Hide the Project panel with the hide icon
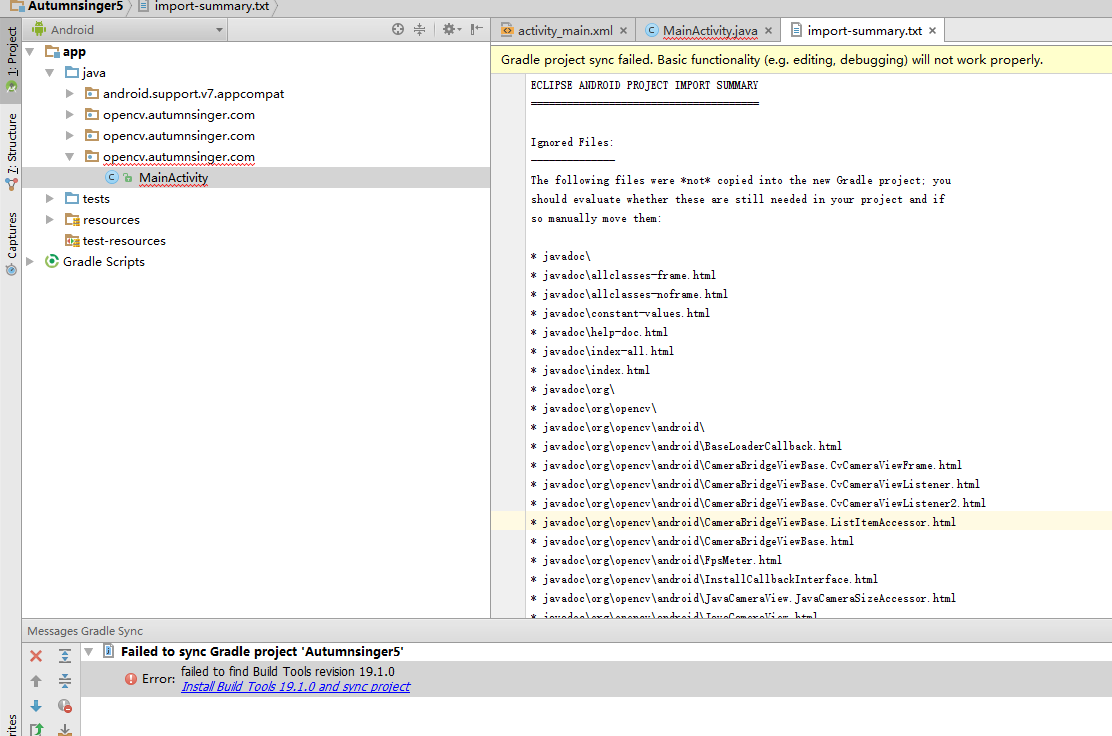Viewport: 1112px width, 736px height. pyautogui.click(x=477, y=30)
